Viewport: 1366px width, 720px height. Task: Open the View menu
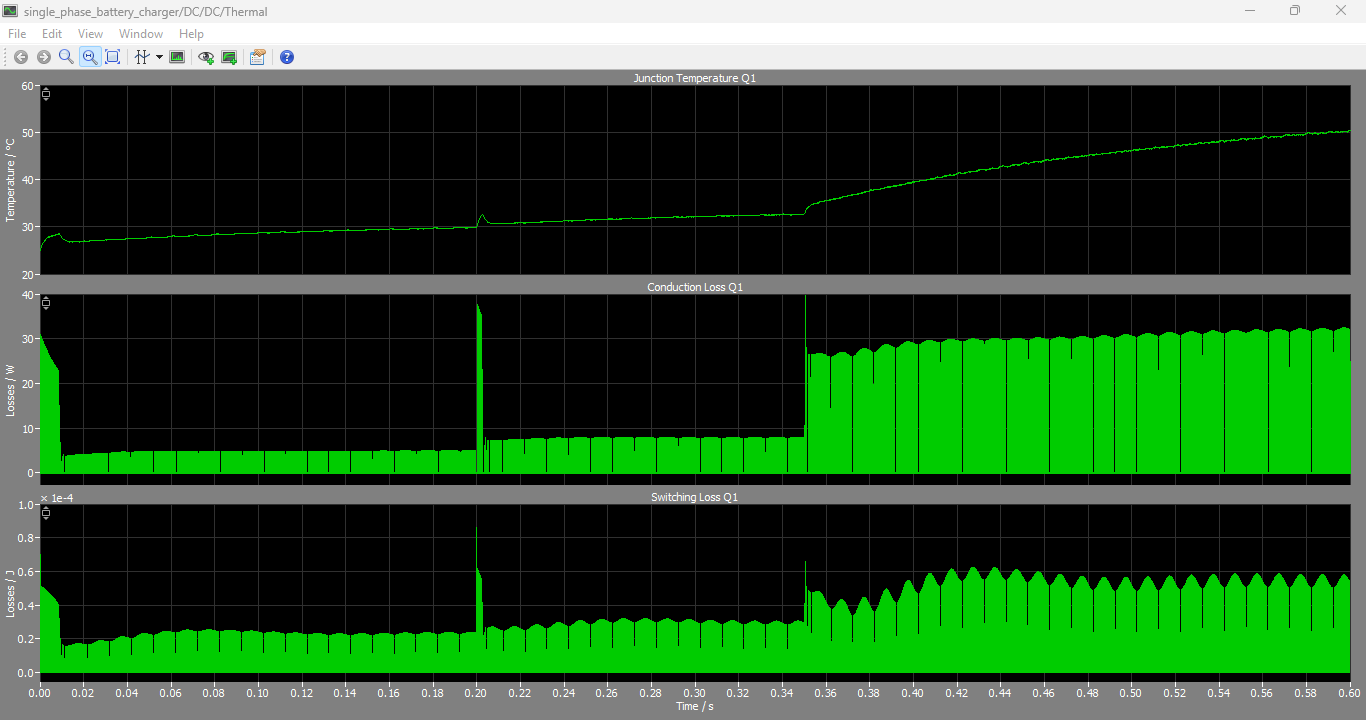[90, 34]
